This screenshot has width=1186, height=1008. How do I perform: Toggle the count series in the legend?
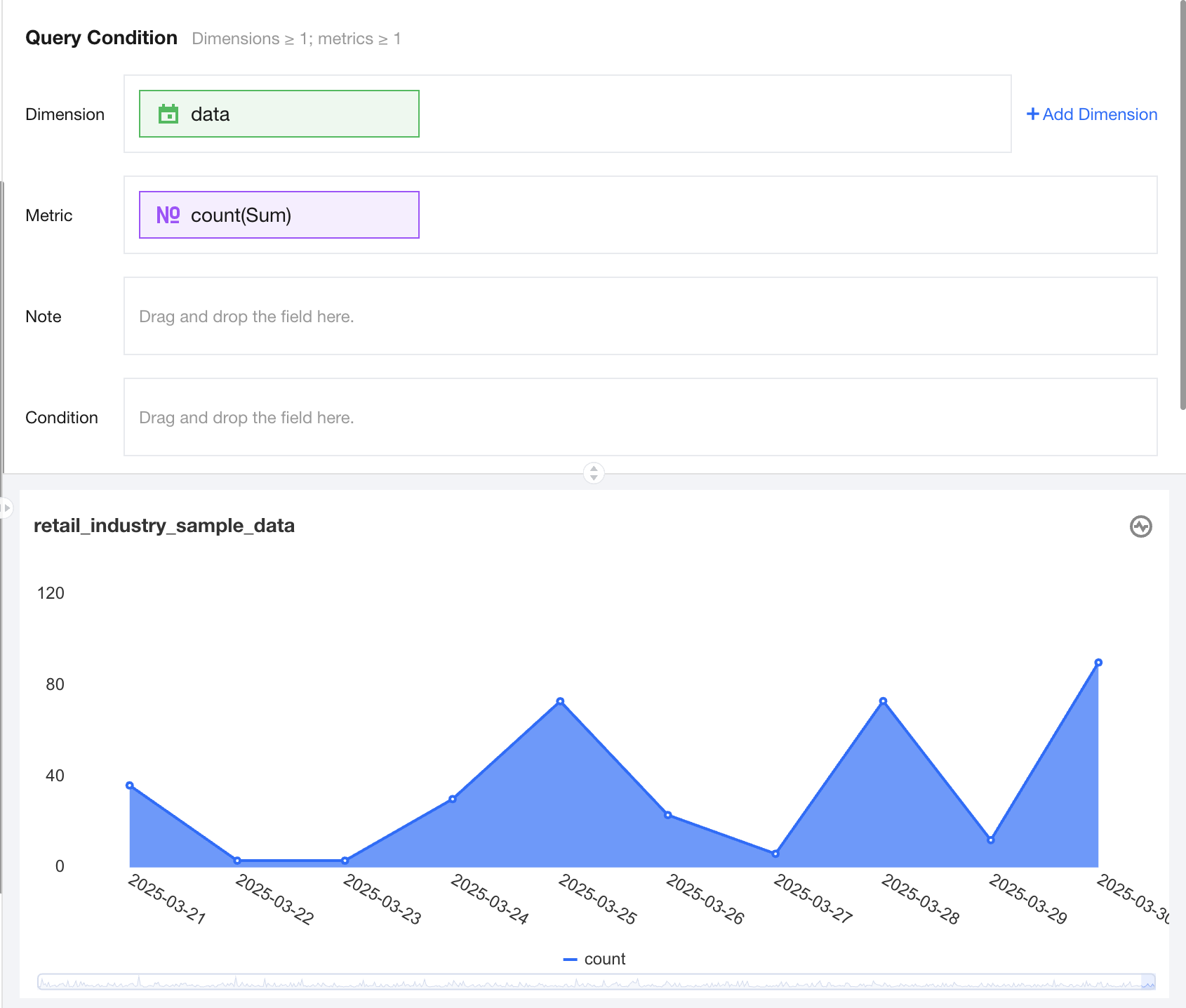pyautogui.click(x=594, y=959)
